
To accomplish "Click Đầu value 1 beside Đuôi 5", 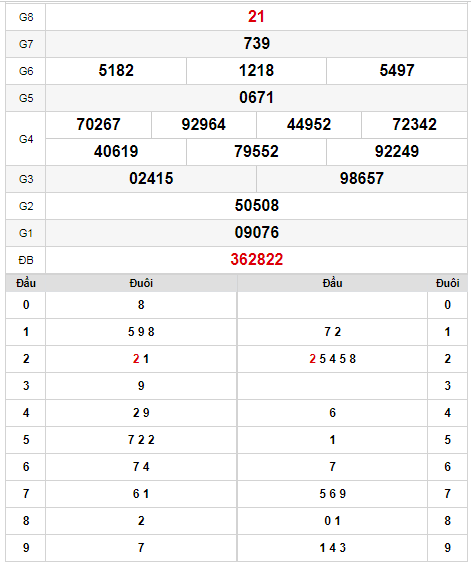I will [x=332, y=440].
